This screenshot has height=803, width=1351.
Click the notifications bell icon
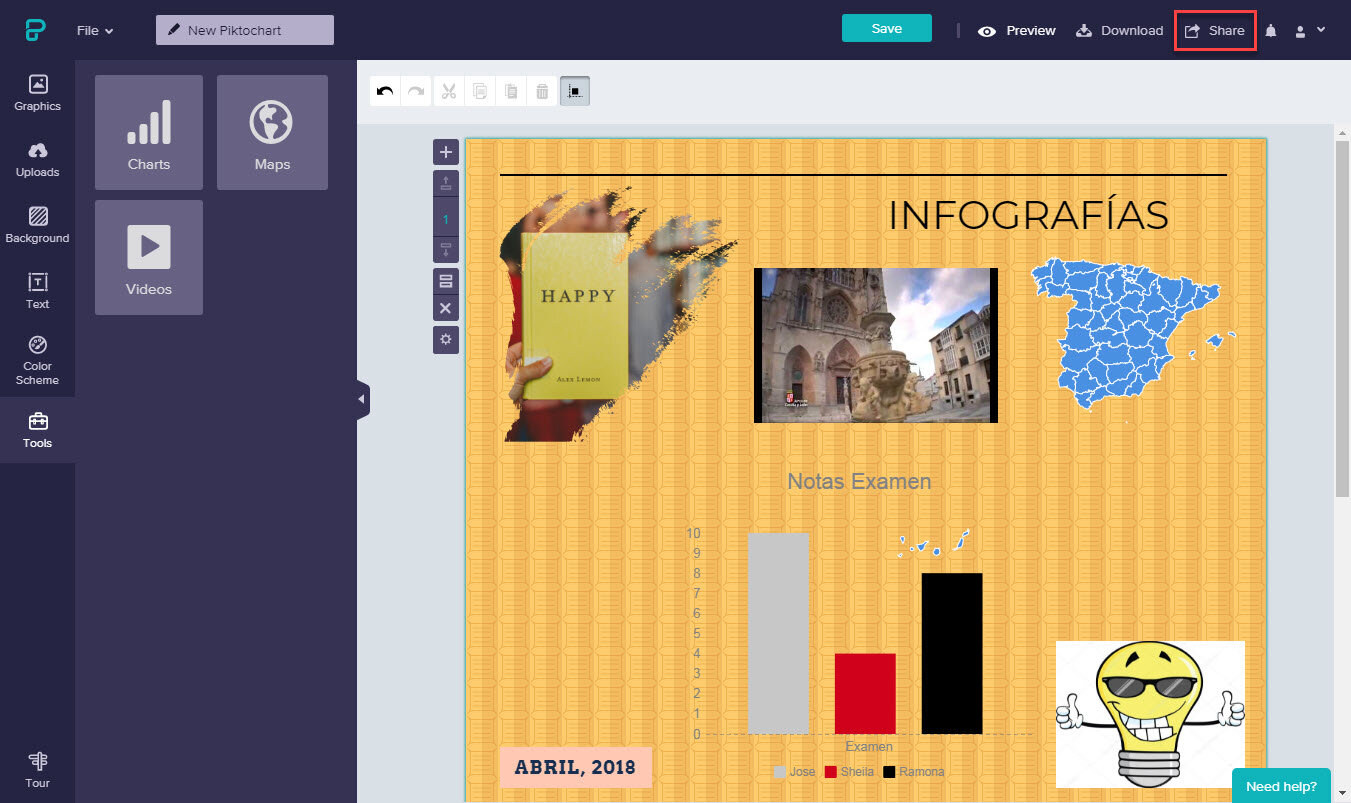1271,31
